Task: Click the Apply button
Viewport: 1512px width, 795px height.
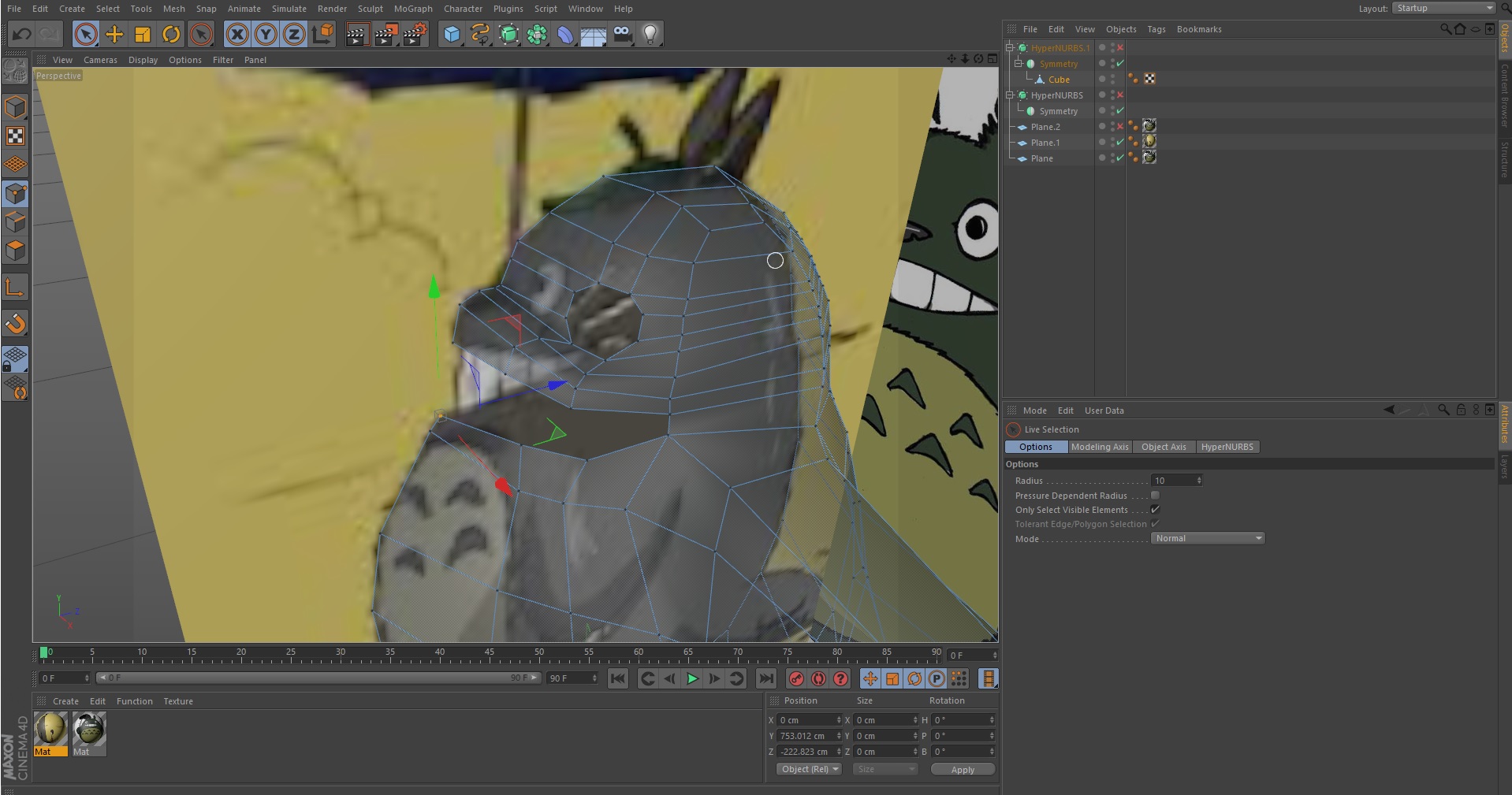Action: (963, 770)
